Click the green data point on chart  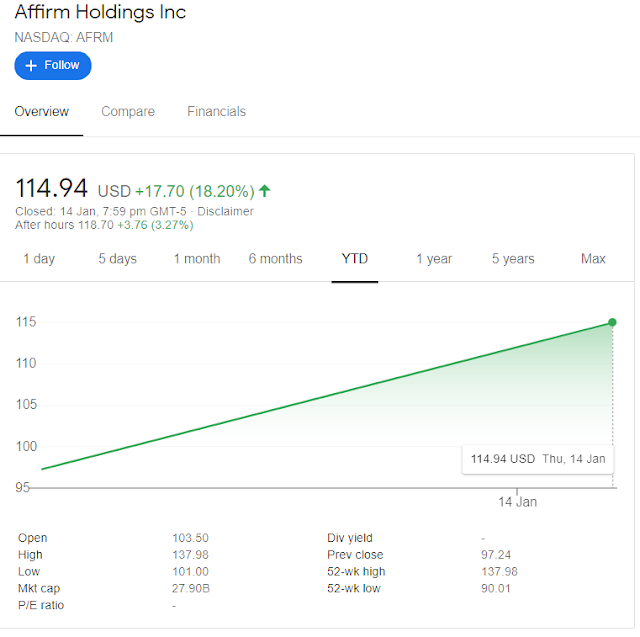(612, 322)
